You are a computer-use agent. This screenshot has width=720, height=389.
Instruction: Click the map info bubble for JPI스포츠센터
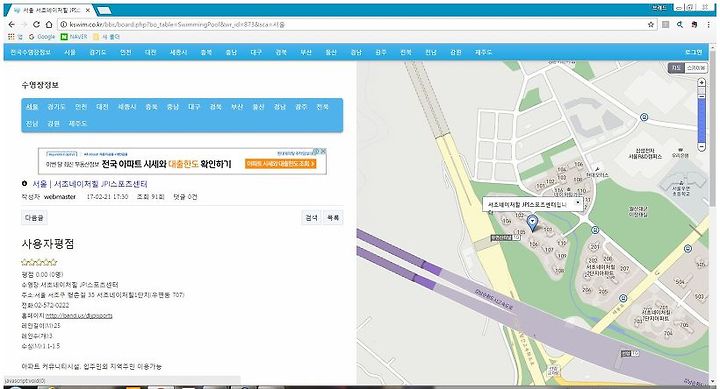tap(533, 204)
